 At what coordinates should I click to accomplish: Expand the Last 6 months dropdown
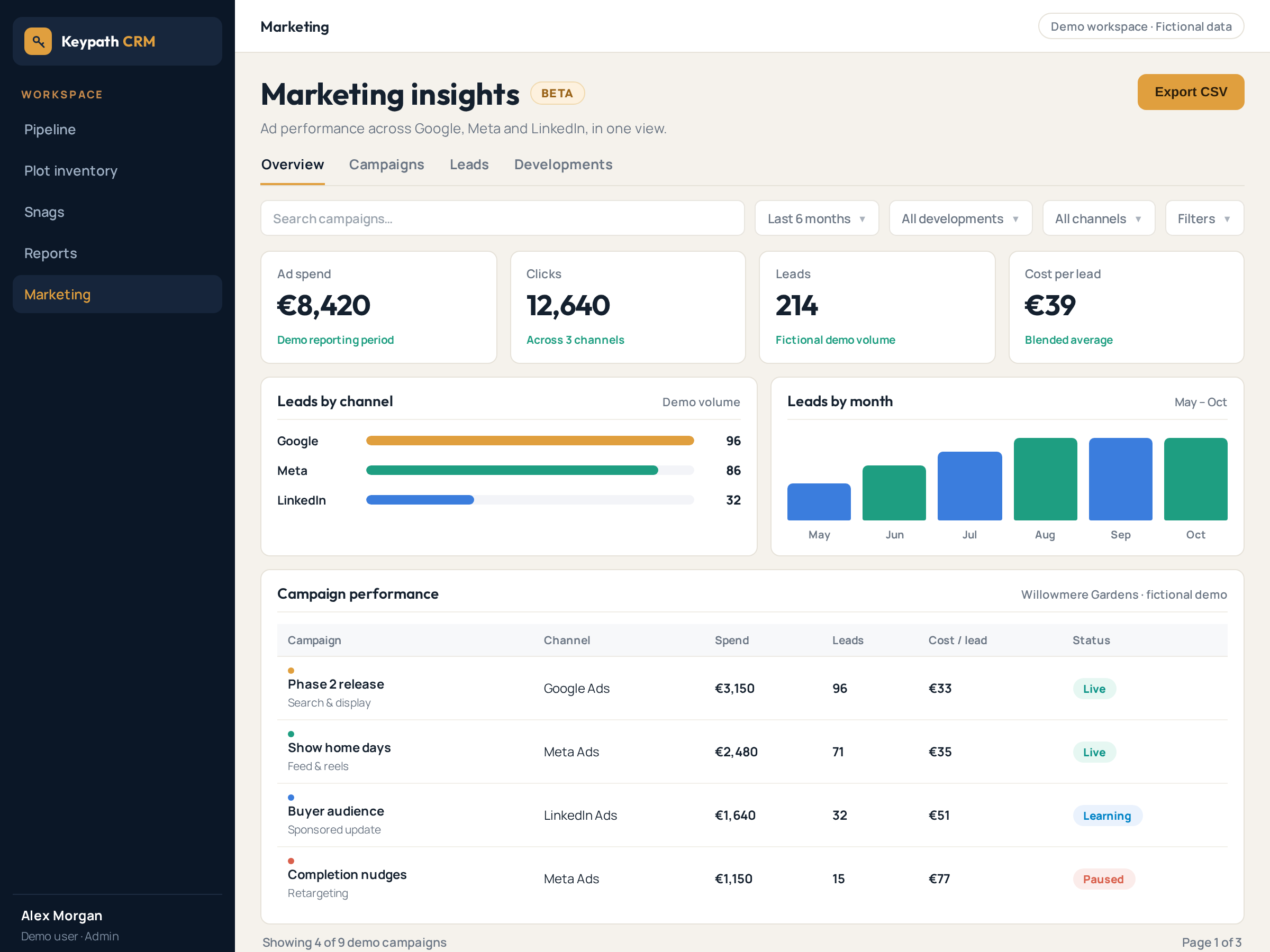(x=817, y=218)
